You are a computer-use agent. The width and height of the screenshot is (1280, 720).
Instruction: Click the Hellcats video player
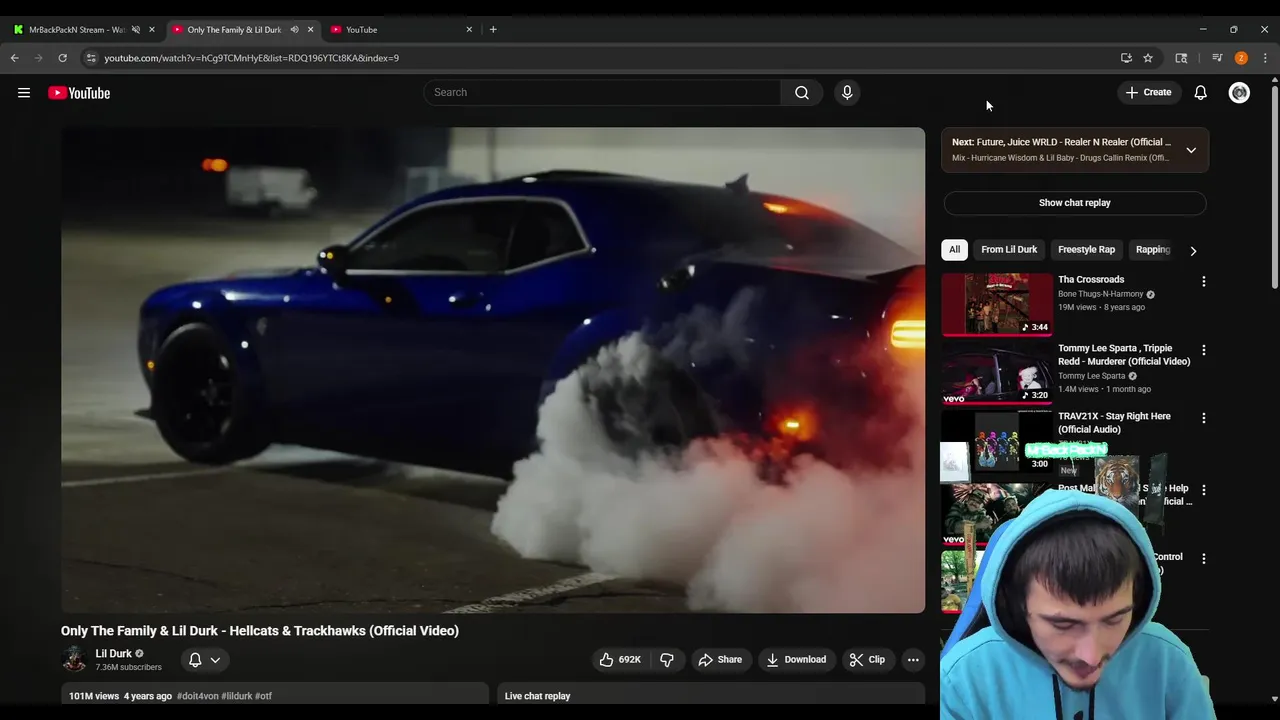pos(493,370)
